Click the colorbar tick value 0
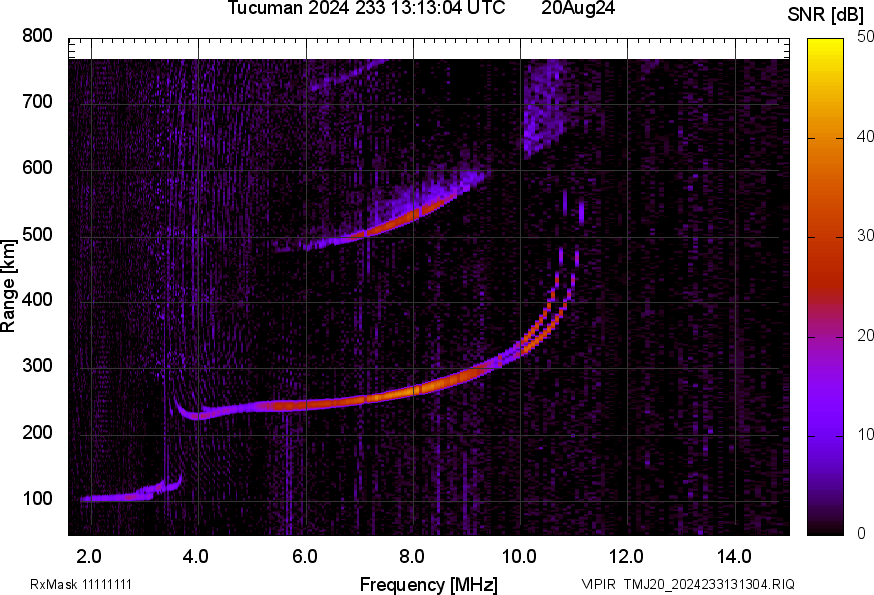This screenshot has width=874, height=595. click(862, 534)
